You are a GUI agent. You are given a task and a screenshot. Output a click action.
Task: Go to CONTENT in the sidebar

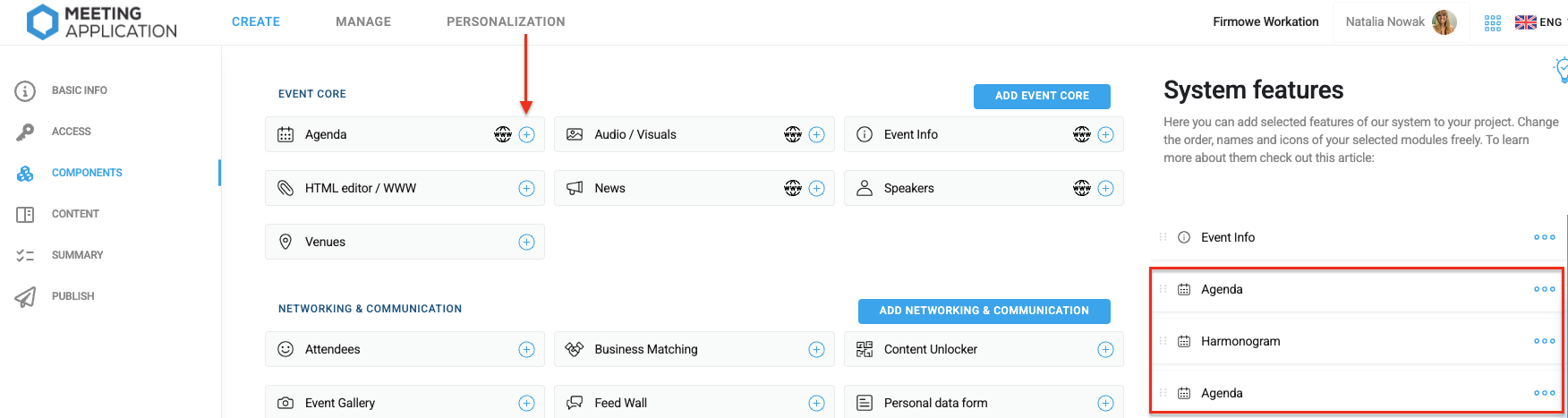pos(75,214)
